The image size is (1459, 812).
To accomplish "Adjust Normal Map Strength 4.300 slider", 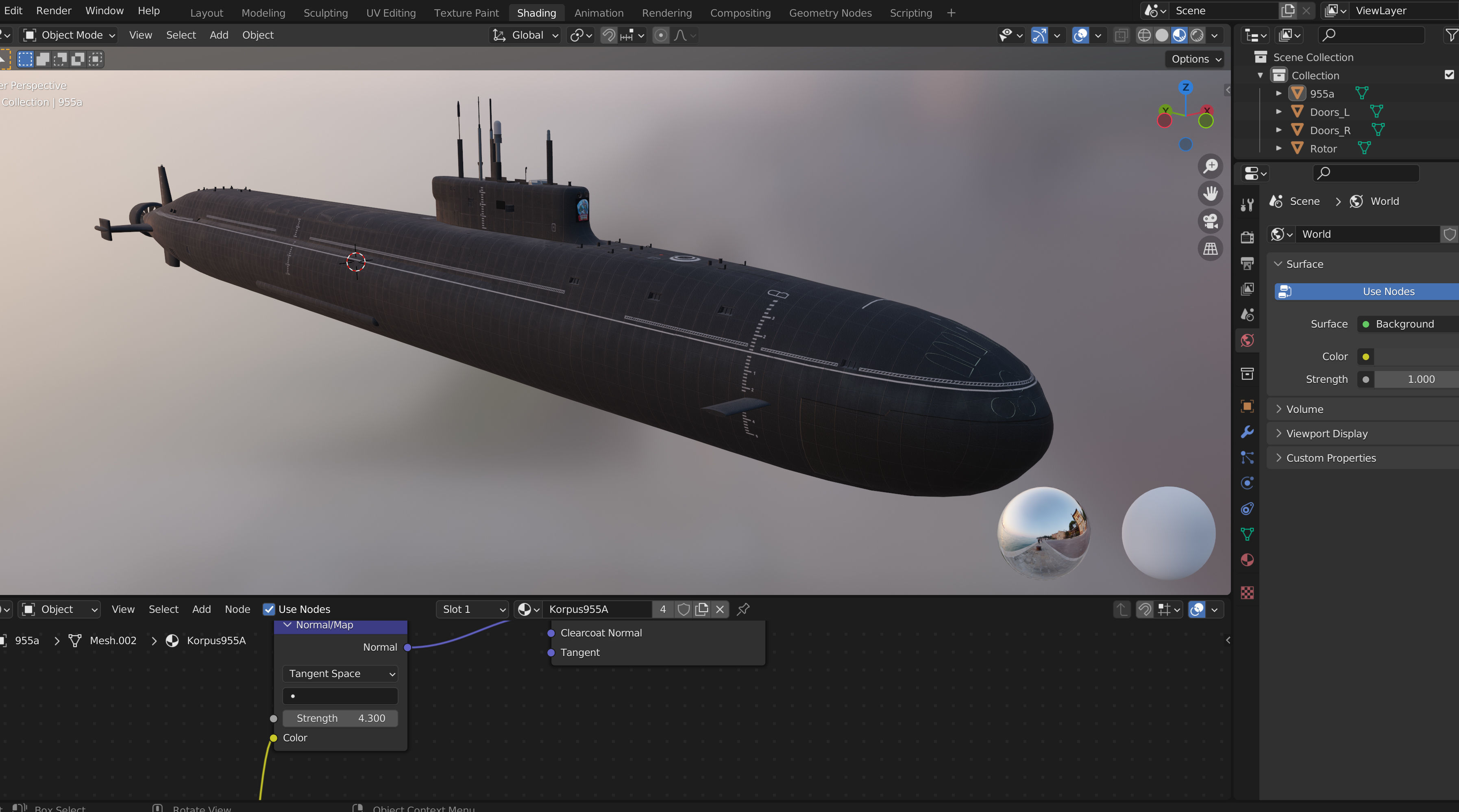I will click(340, 718).
